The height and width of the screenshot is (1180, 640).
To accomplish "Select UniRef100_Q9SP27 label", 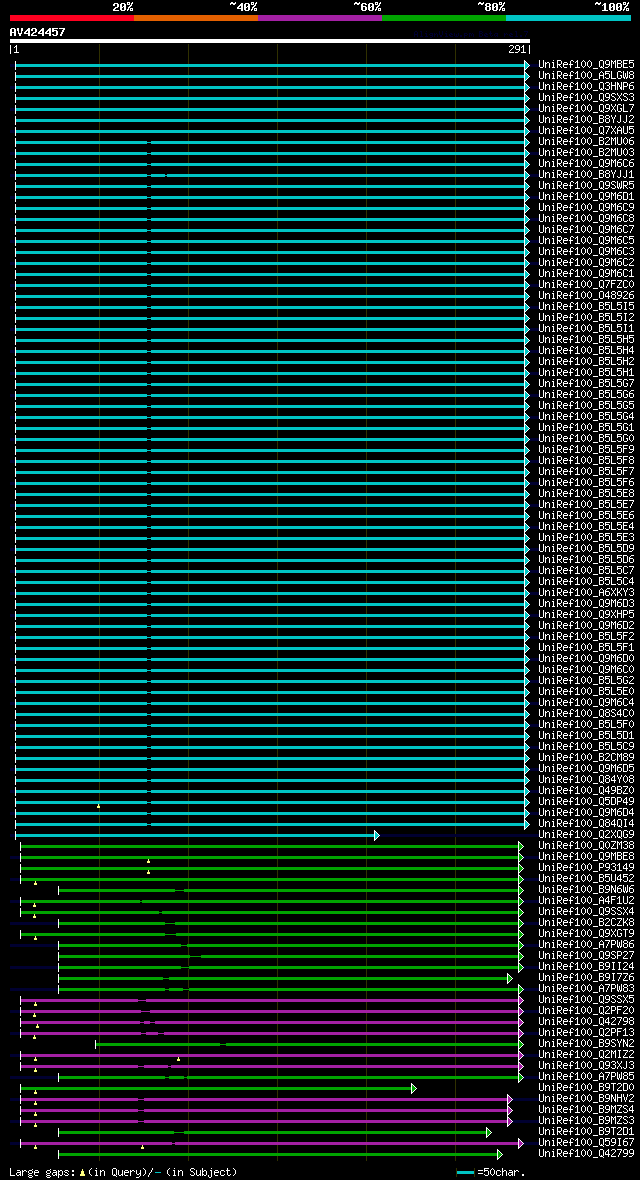I will click(x=587, y=955).
